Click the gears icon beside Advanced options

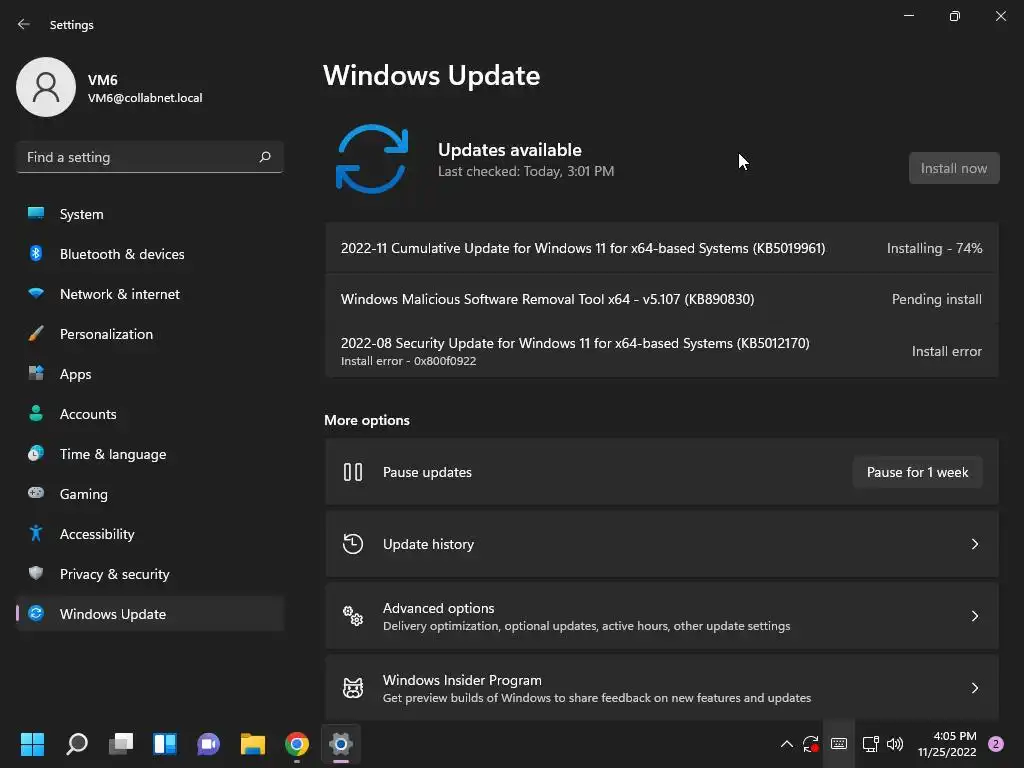353,616
